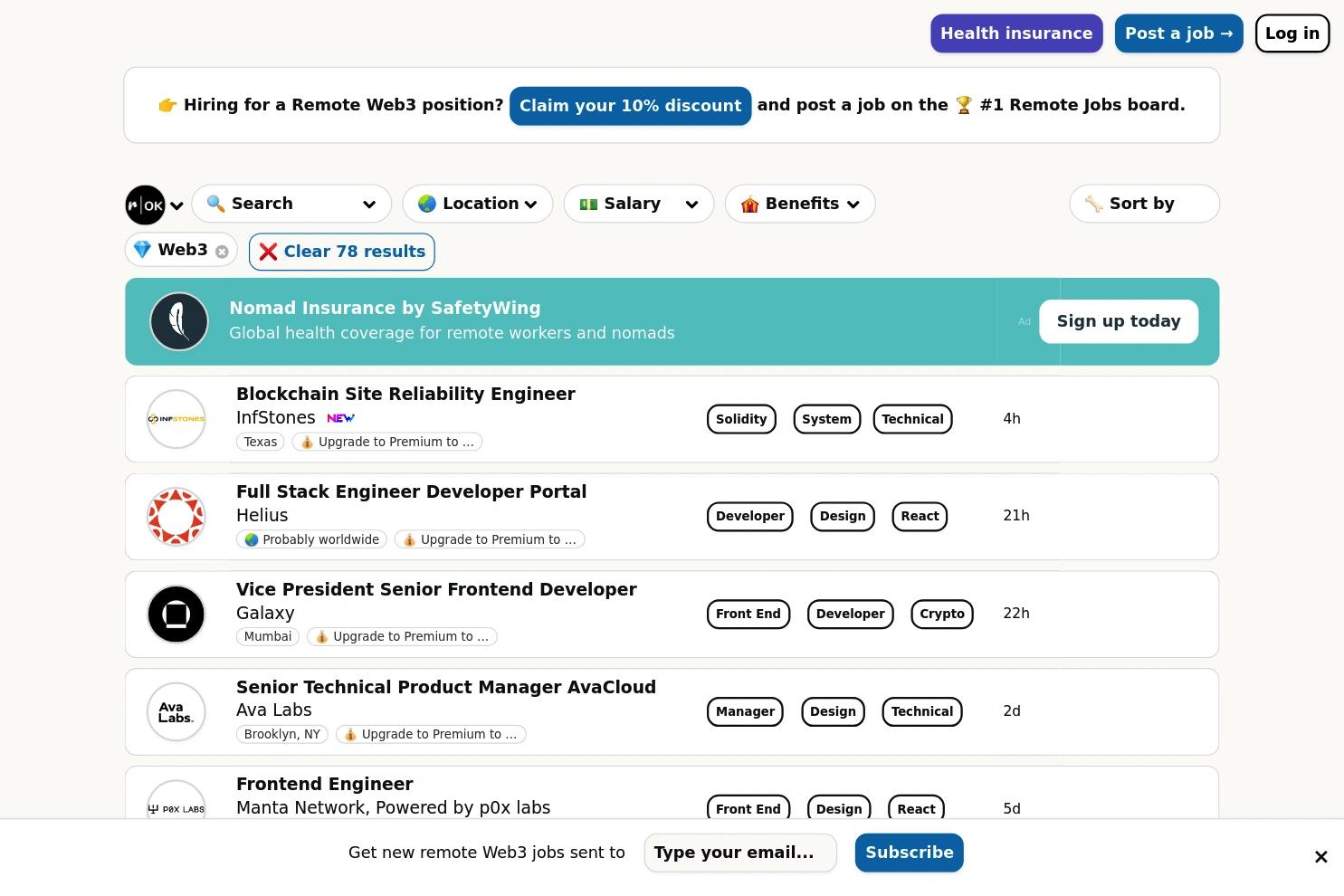Click Technical tag on InfStones job
Viewport: 1344px width, 896px height.
click(x=912, y=419)
